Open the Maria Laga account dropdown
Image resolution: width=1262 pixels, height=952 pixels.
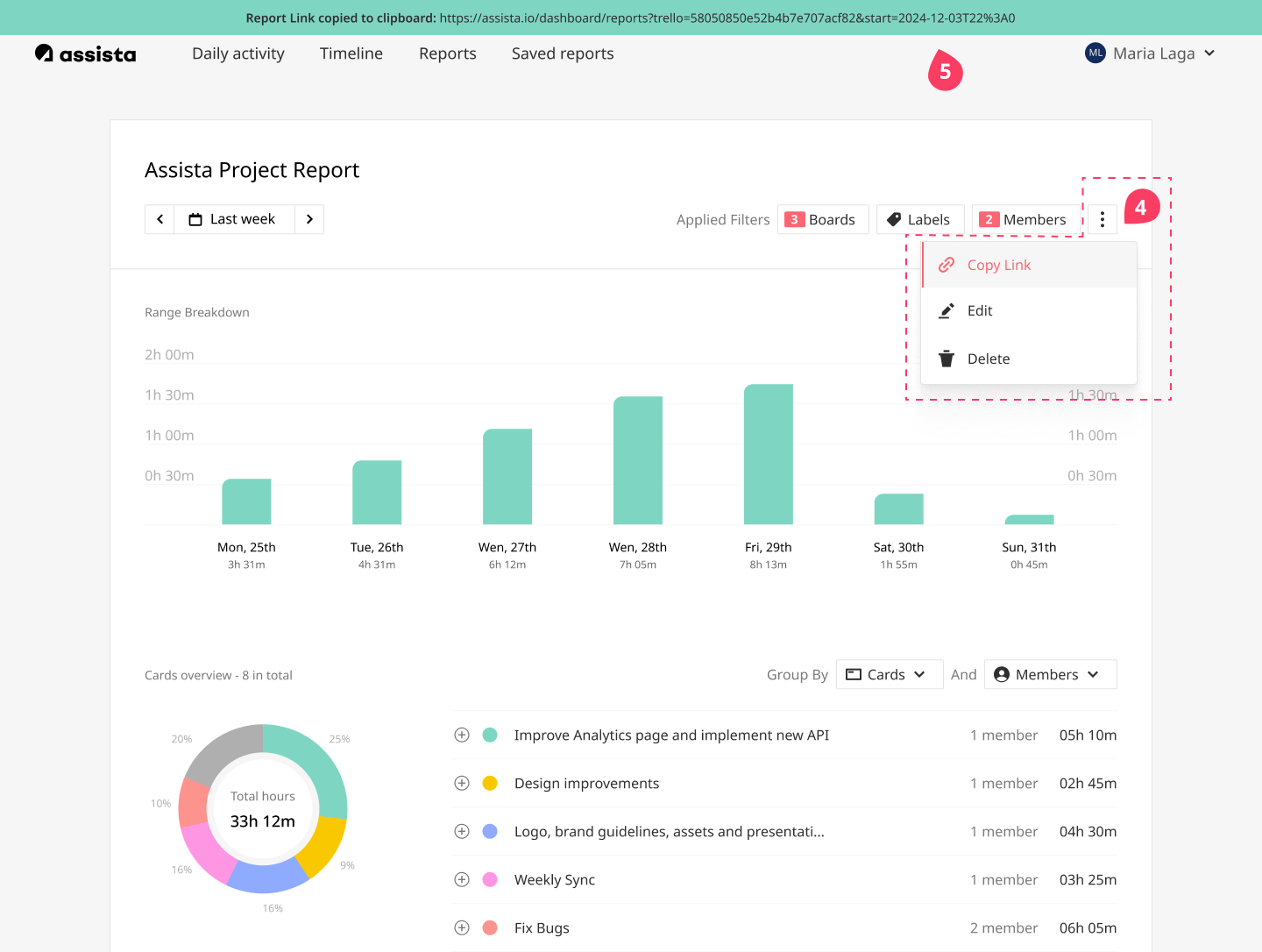pyautogui.click(x=1209, y=53)
